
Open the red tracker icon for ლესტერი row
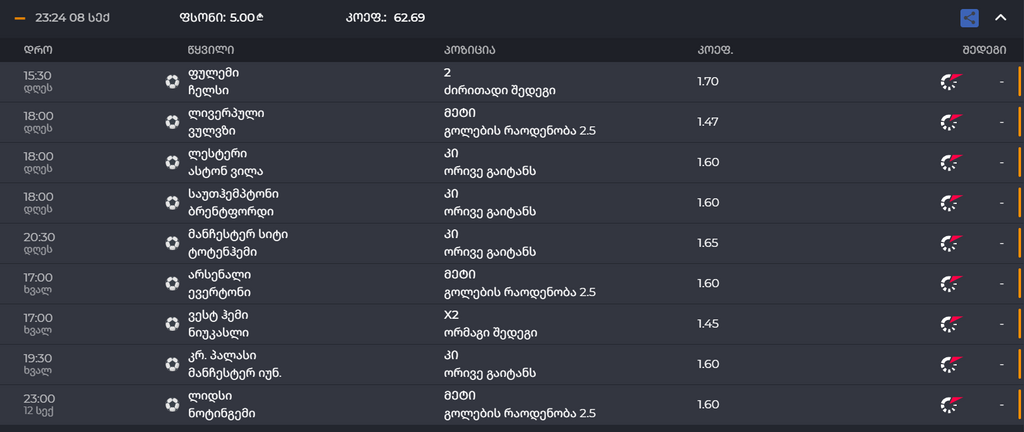point(950,162)
